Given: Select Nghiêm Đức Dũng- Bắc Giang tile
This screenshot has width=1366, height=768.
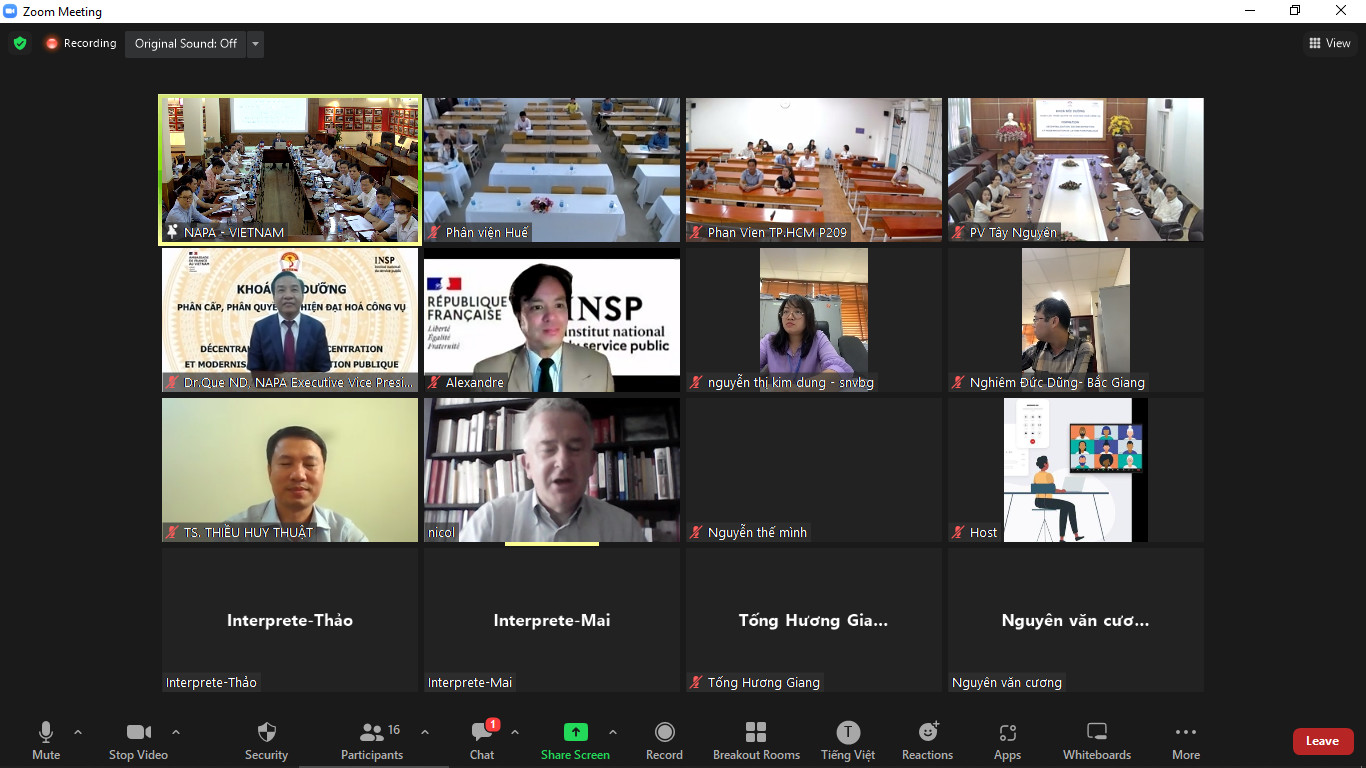Looking at the screenshot, I should [1076, 320].
